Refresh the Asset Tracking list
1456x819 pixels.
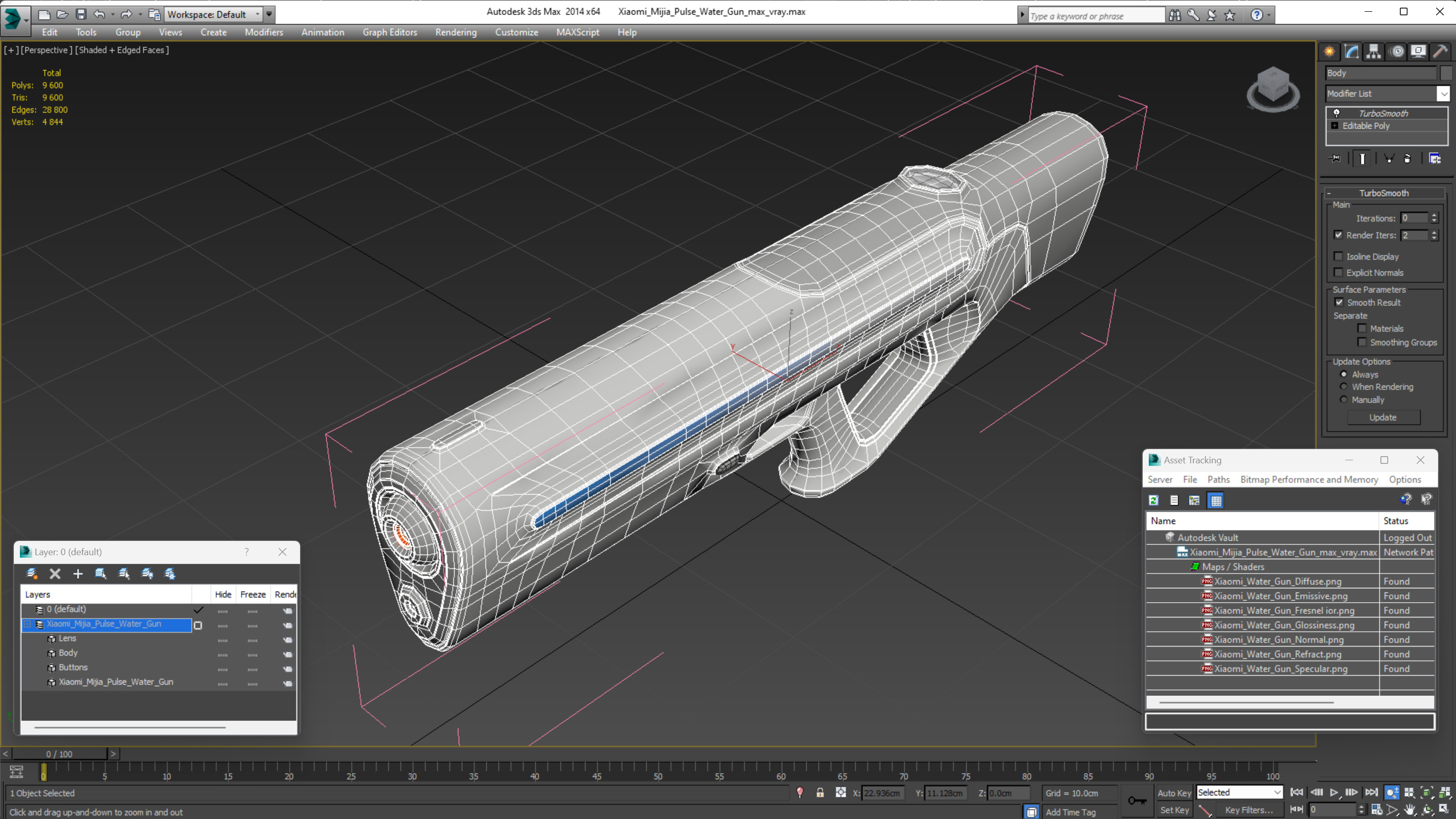pyautogui.click(x=1153, y=500)
